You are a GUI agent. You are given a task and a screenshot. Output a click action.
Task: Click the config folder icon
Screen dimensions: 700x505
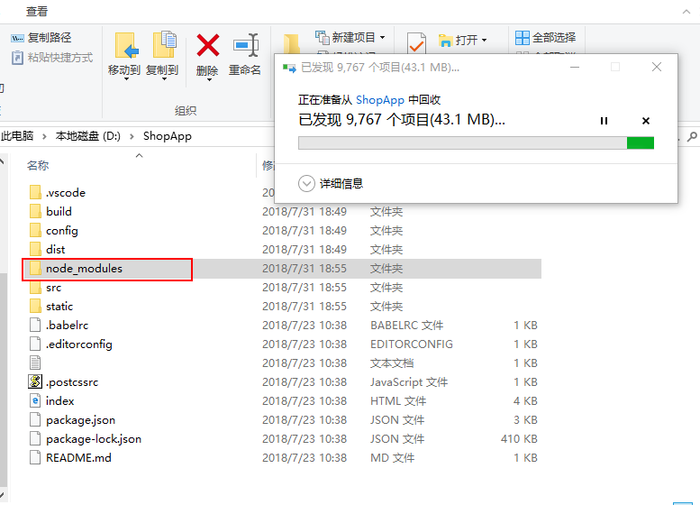[x=35, y=230]
